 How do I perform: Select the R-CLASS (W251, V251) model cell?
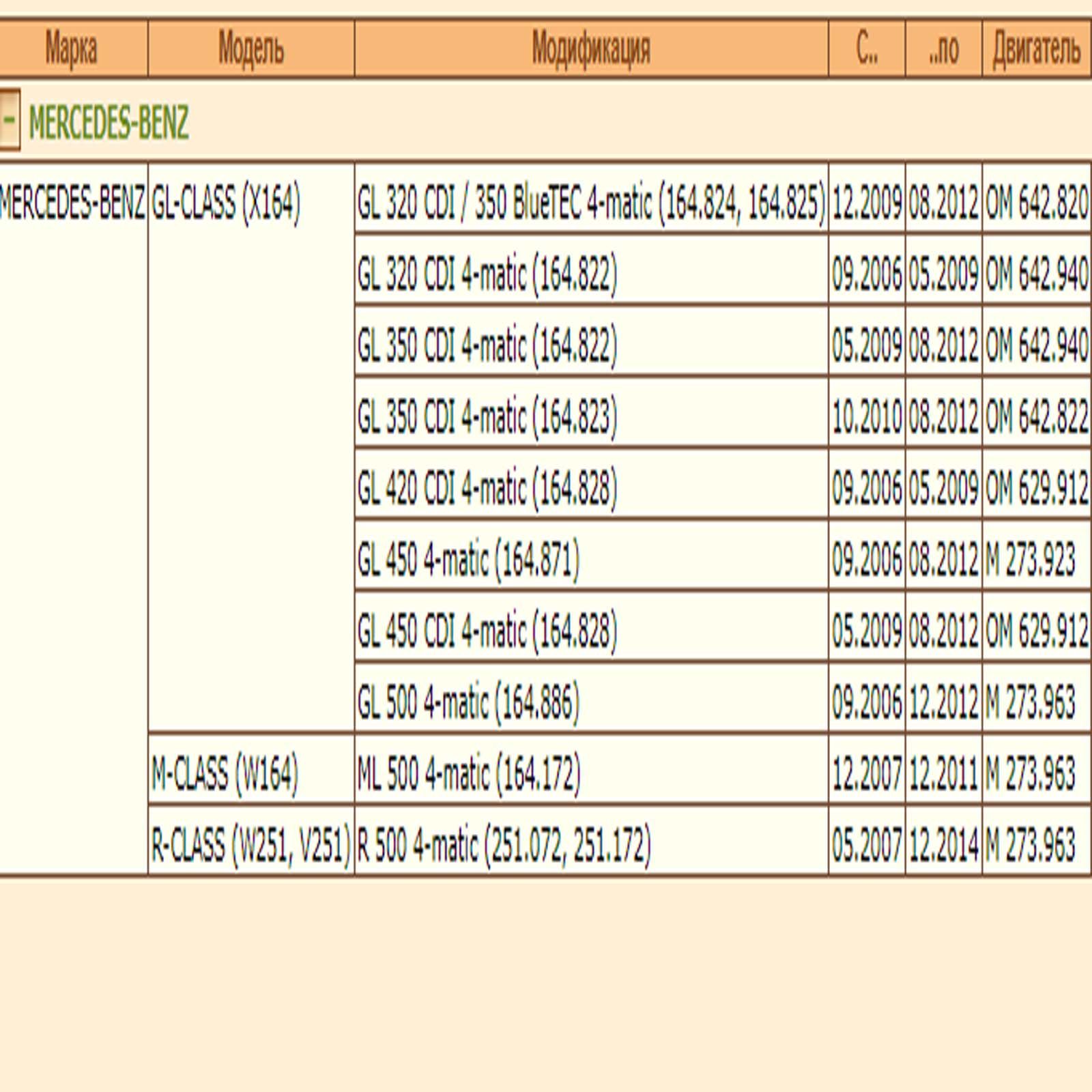(250, 845)
